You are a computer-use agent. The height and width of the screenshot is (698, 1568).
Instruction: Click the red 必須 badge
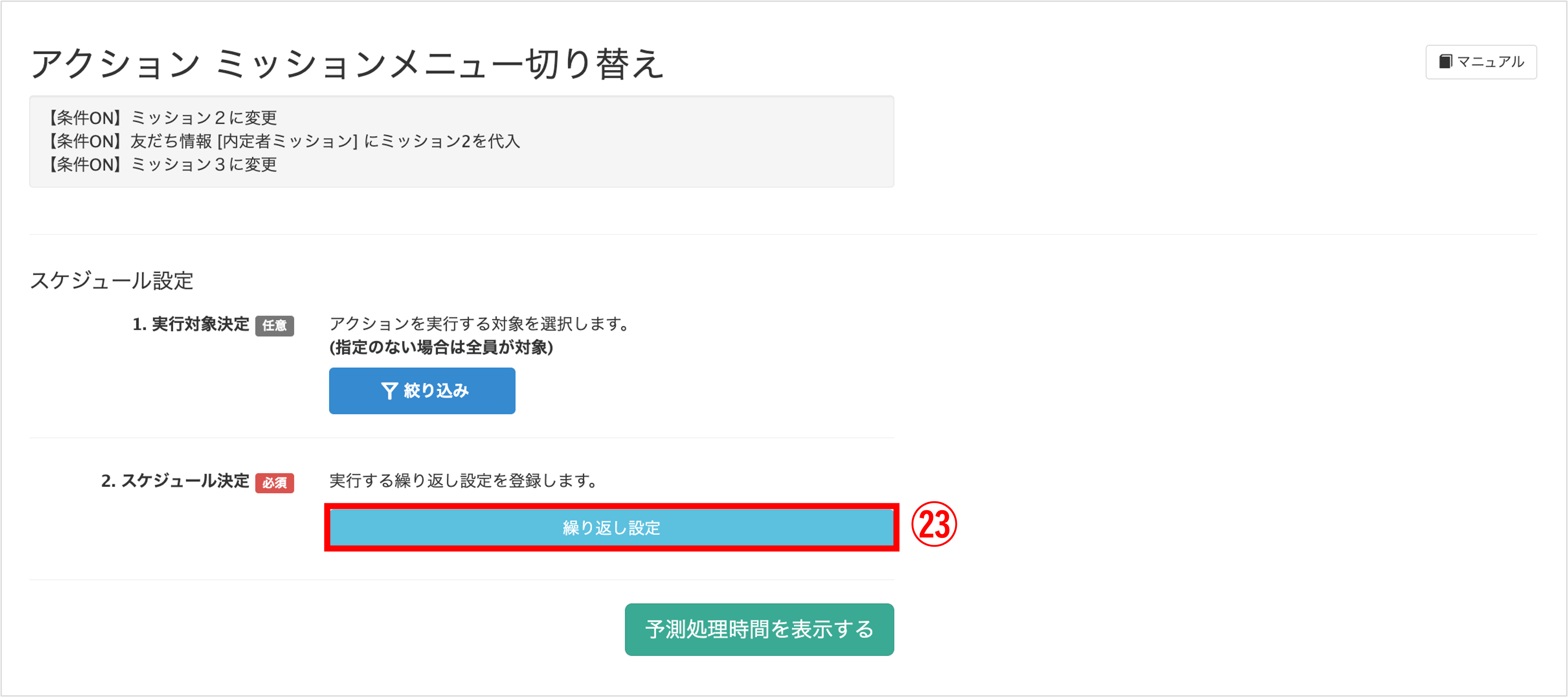point(275,482)
